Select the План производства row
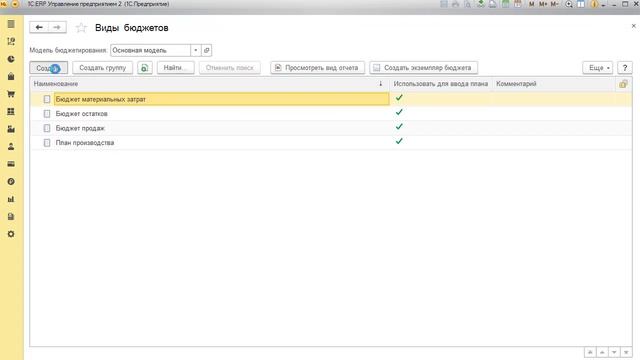 [x=331, y=143]
